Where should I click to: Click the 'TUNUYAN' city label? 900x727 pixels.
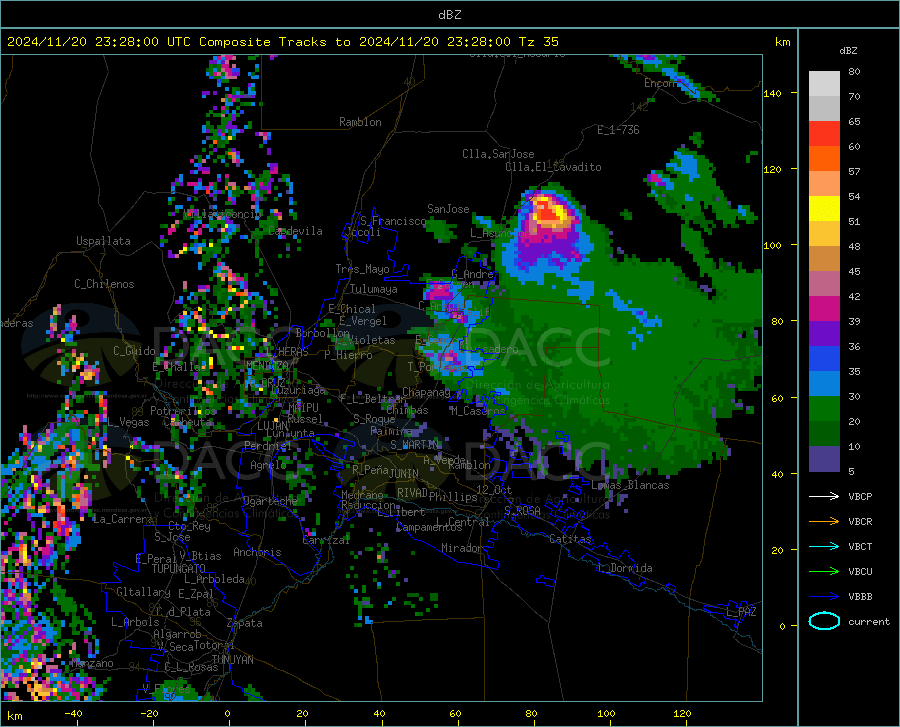232,659
